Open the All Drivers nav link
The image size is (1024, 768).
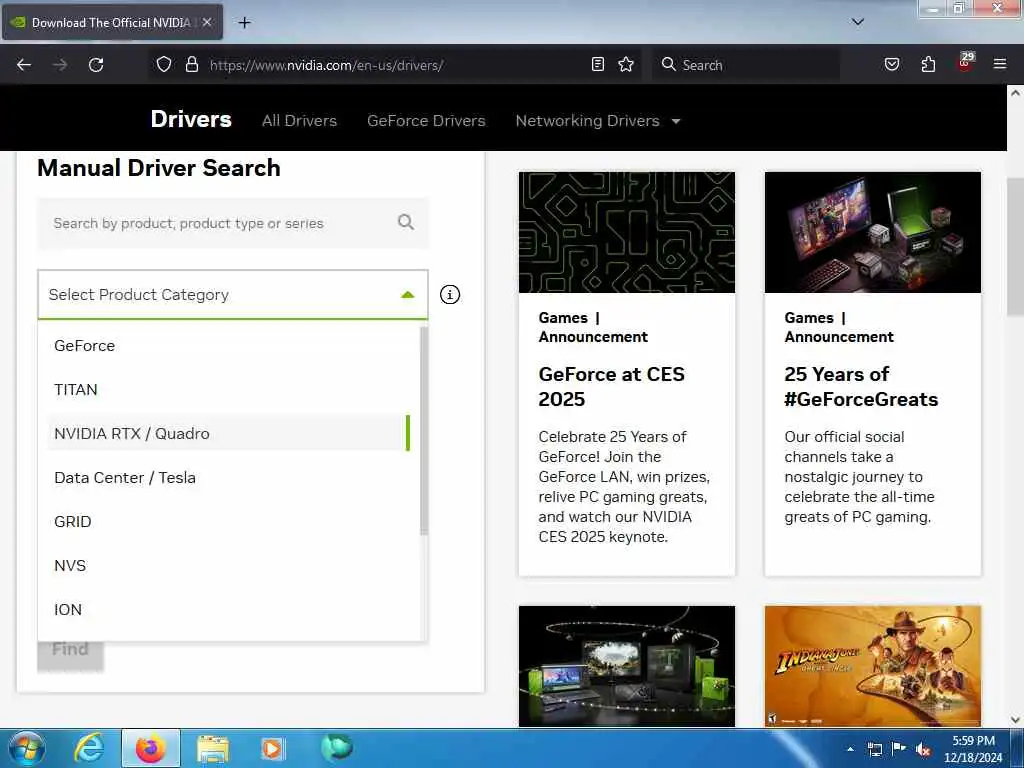tap(299, 121)
